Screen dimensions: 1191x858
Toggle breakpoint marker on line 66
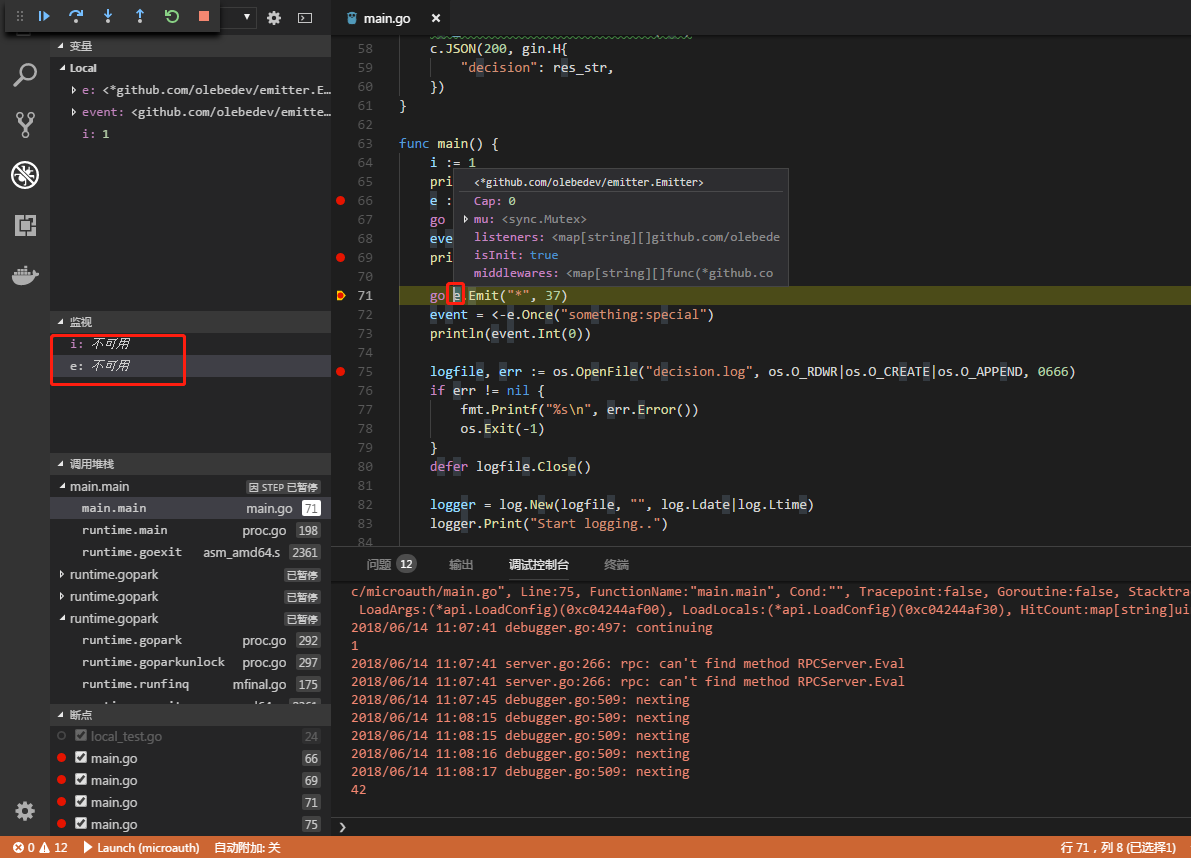tap(340, 200)
